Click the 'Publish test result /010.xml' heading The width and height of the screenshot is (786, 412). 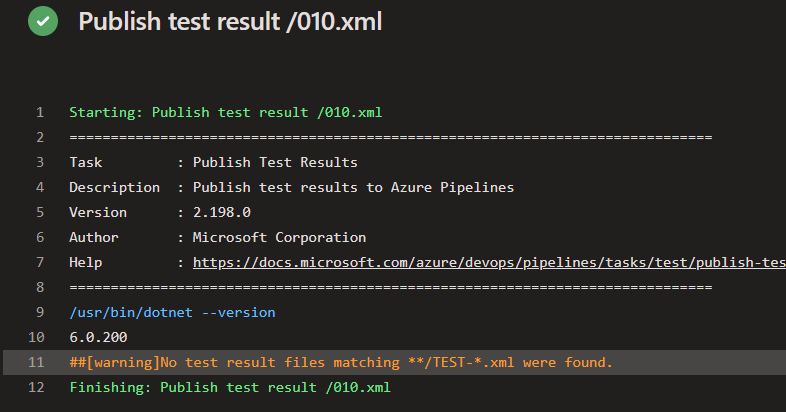pos(230,22)
